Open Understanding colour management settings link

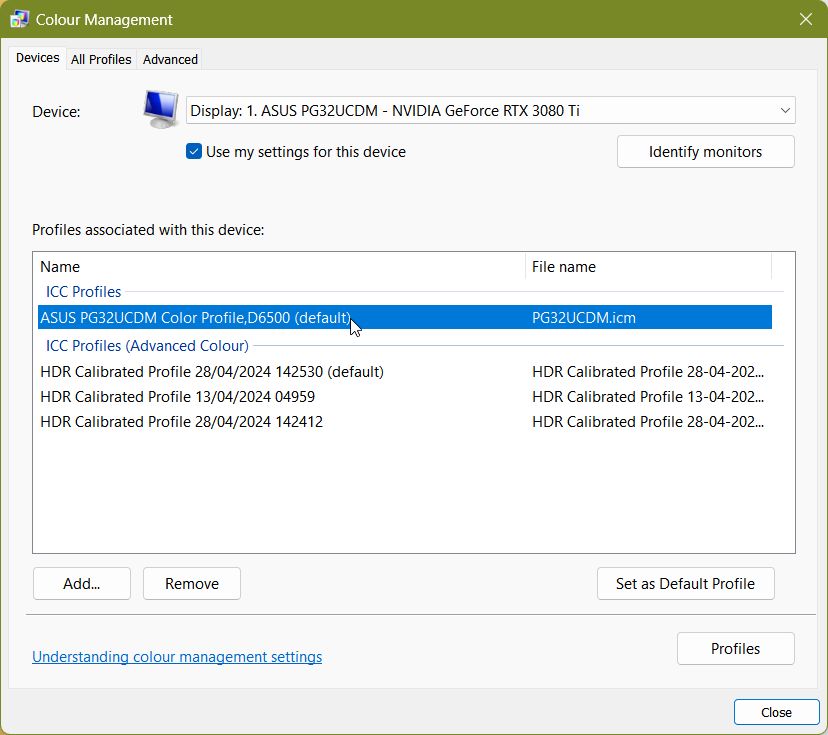(x=177, y=656)
